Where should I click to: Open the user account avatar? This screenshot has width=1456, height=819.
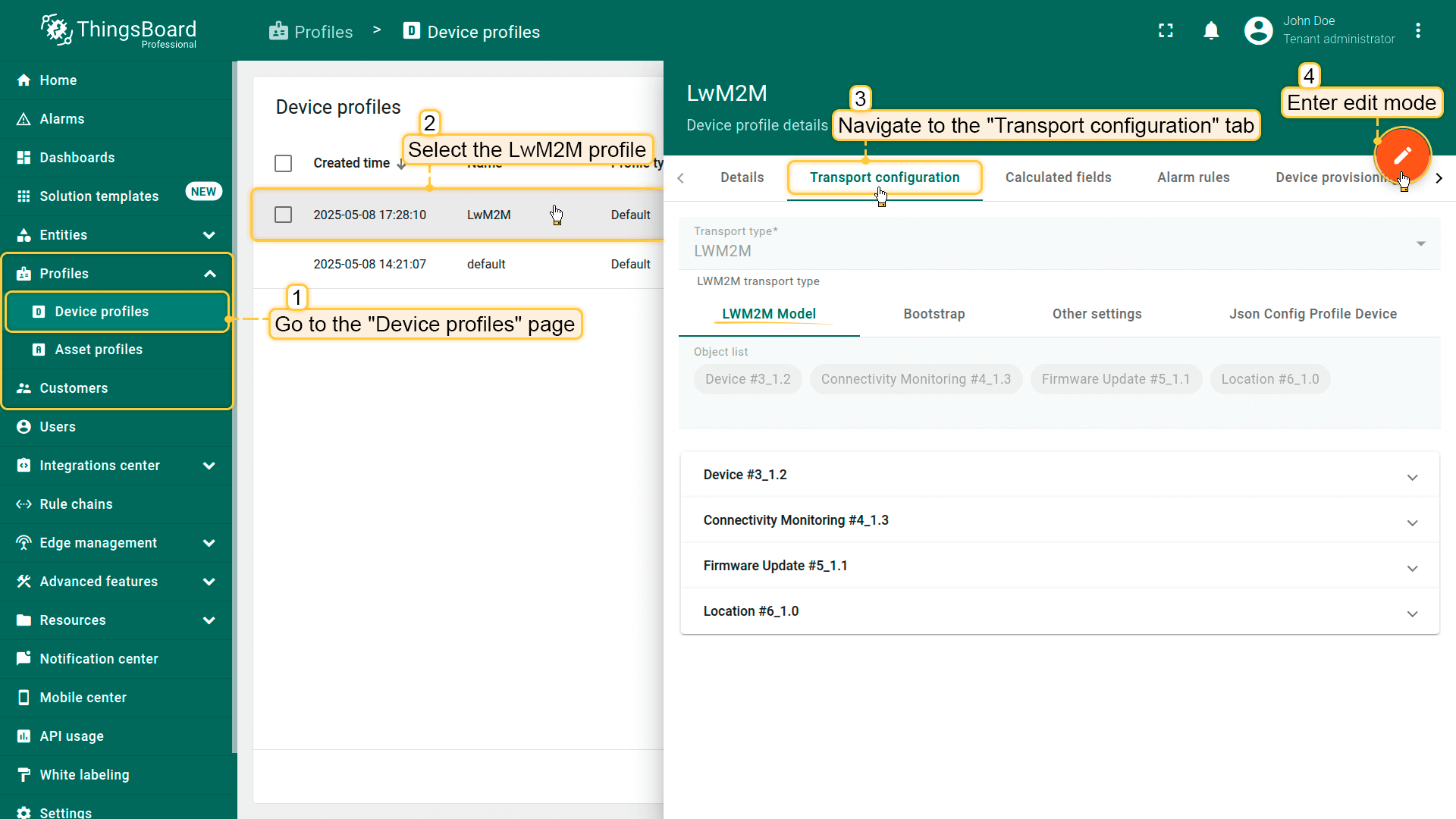[1258, 31]
